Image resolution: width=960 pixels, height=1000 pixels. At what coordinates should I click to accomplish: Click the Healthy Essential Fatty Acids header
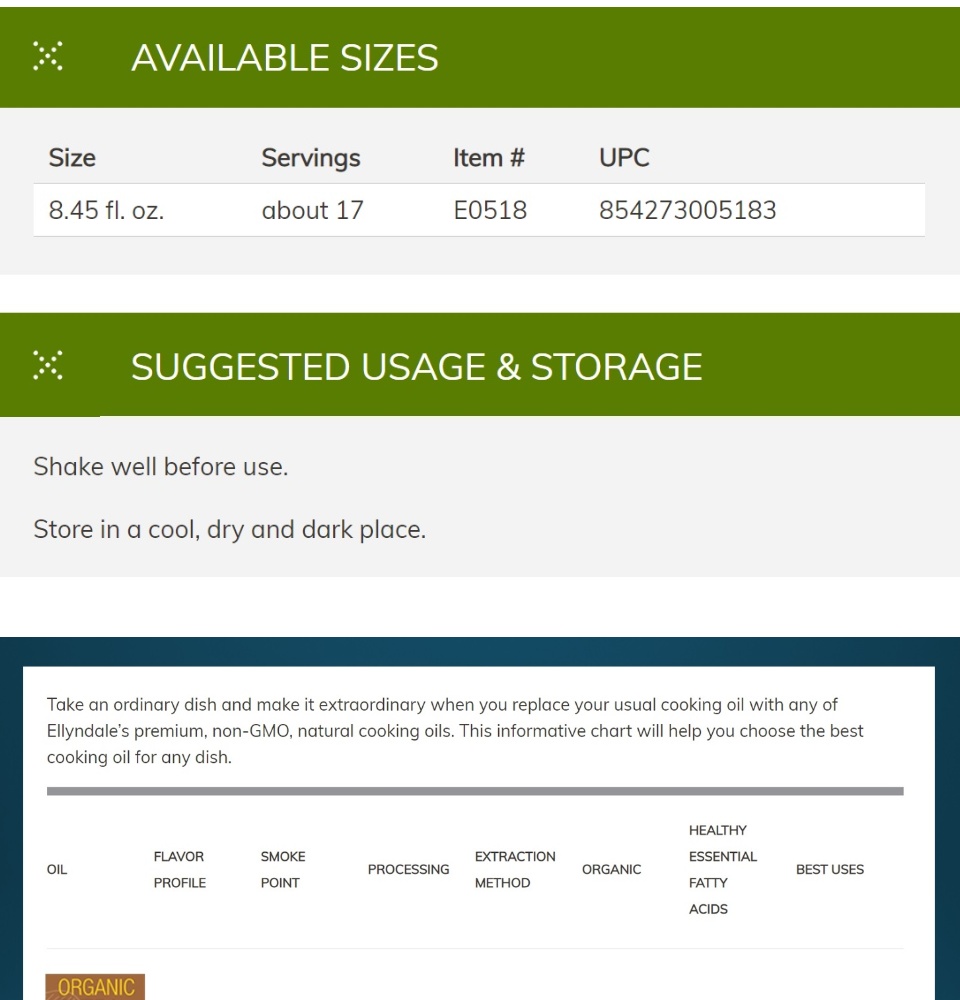(x=722, y=869)
